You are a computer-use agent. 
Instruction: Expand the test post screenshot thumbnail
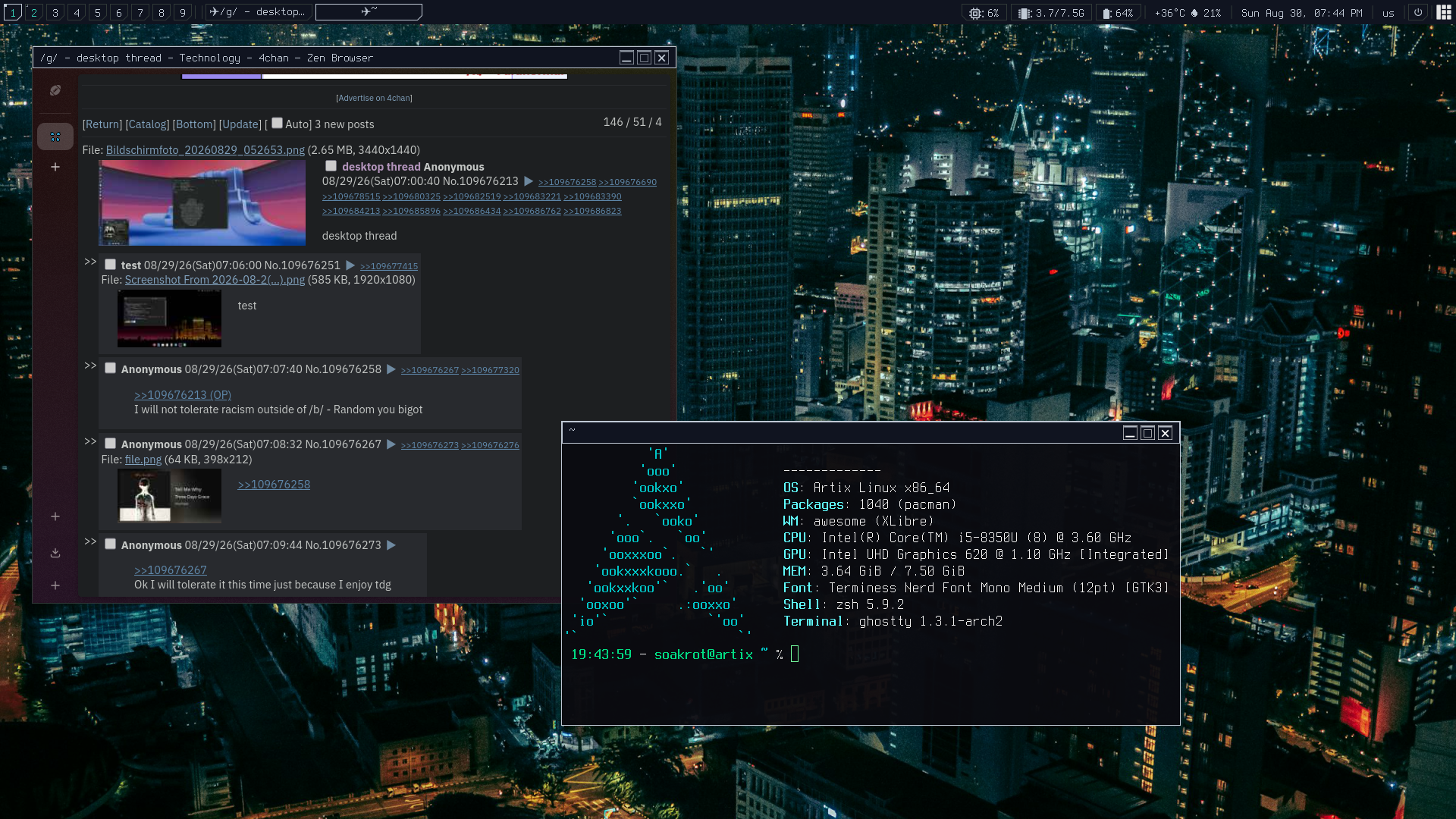point(169,318)
